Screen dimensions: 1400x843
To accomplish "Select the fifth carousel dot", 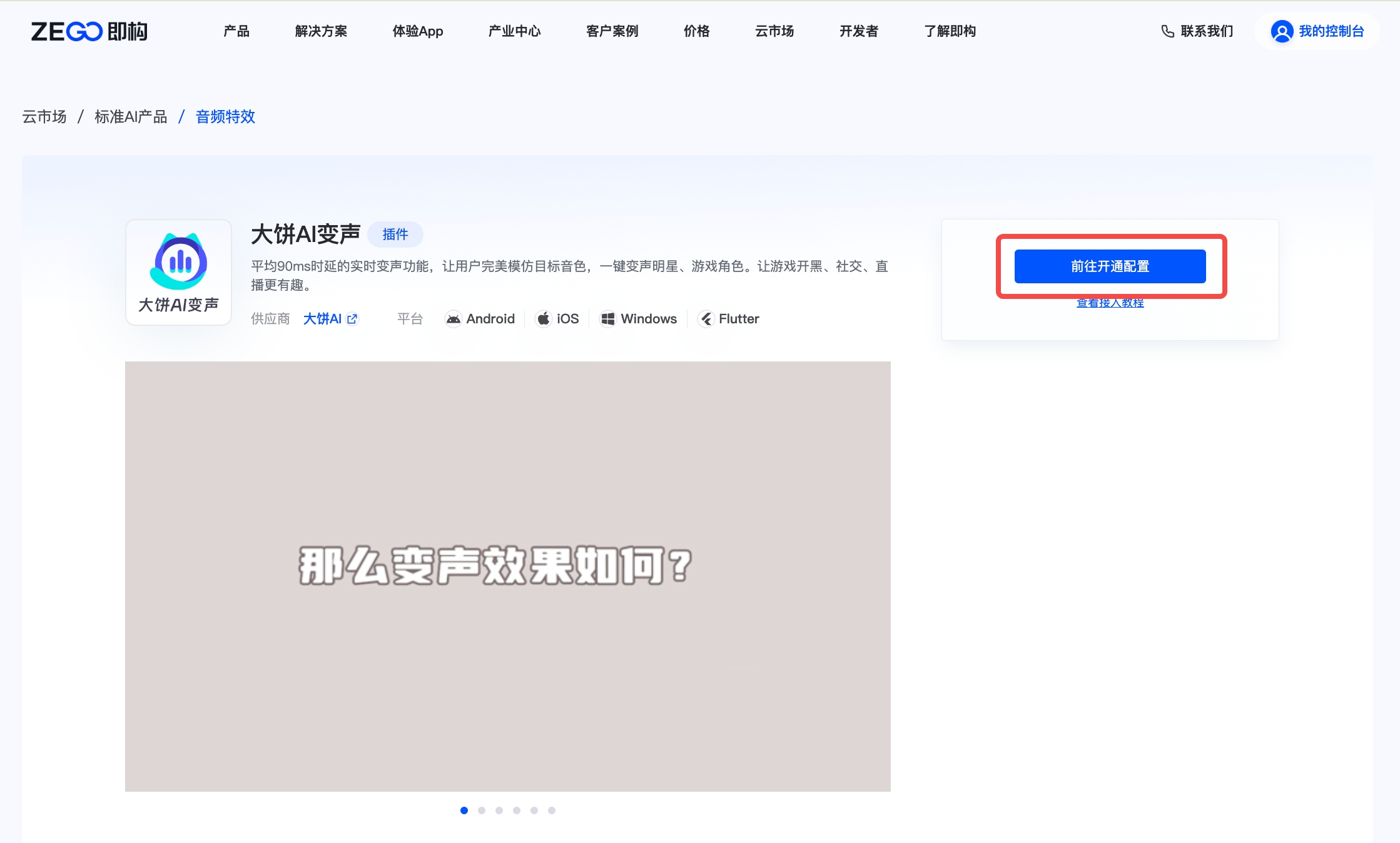I will [x=534, y=810].
